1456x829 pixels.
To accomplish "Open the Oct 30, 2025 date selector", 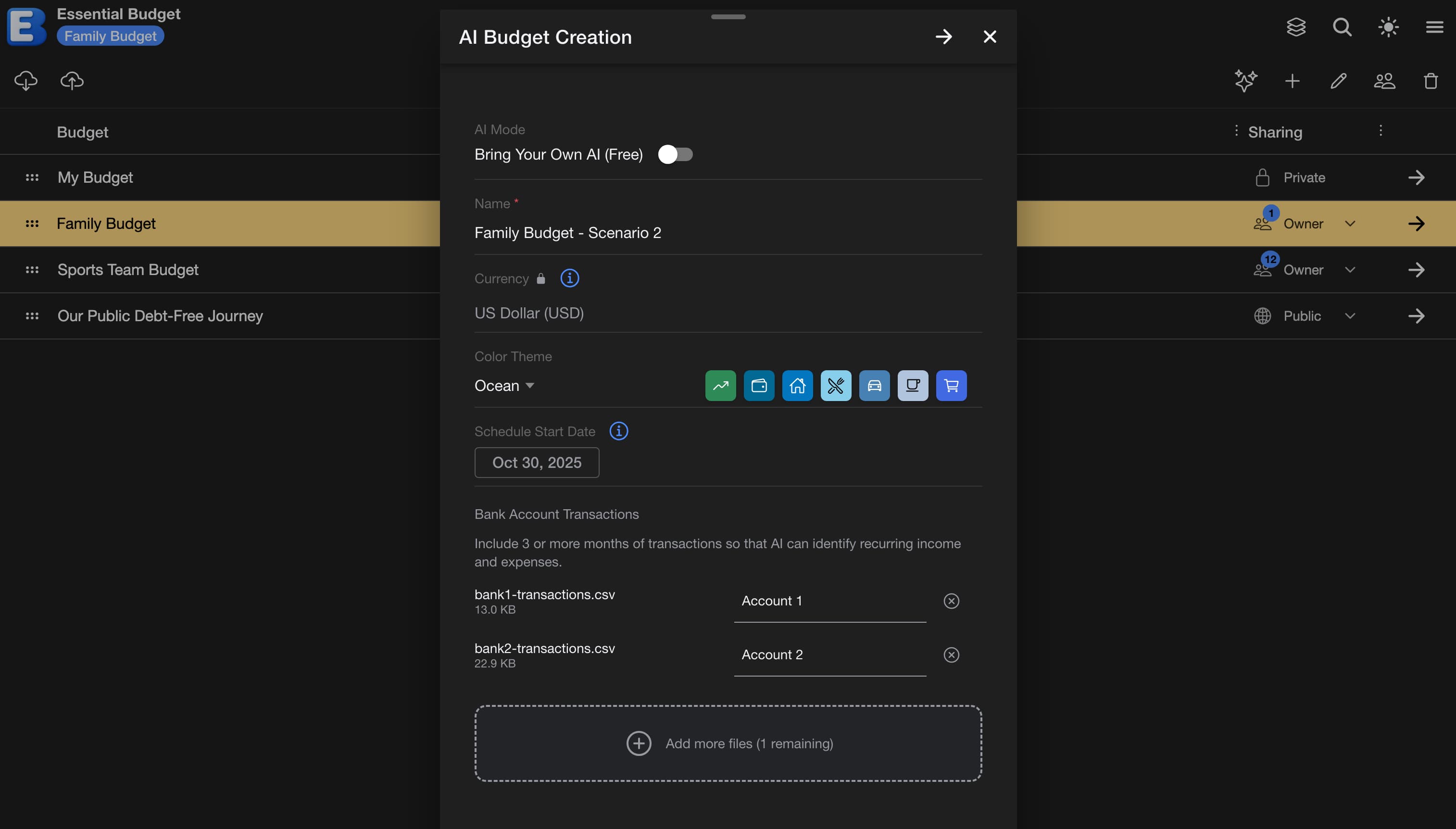I will [x=536, y=462].
